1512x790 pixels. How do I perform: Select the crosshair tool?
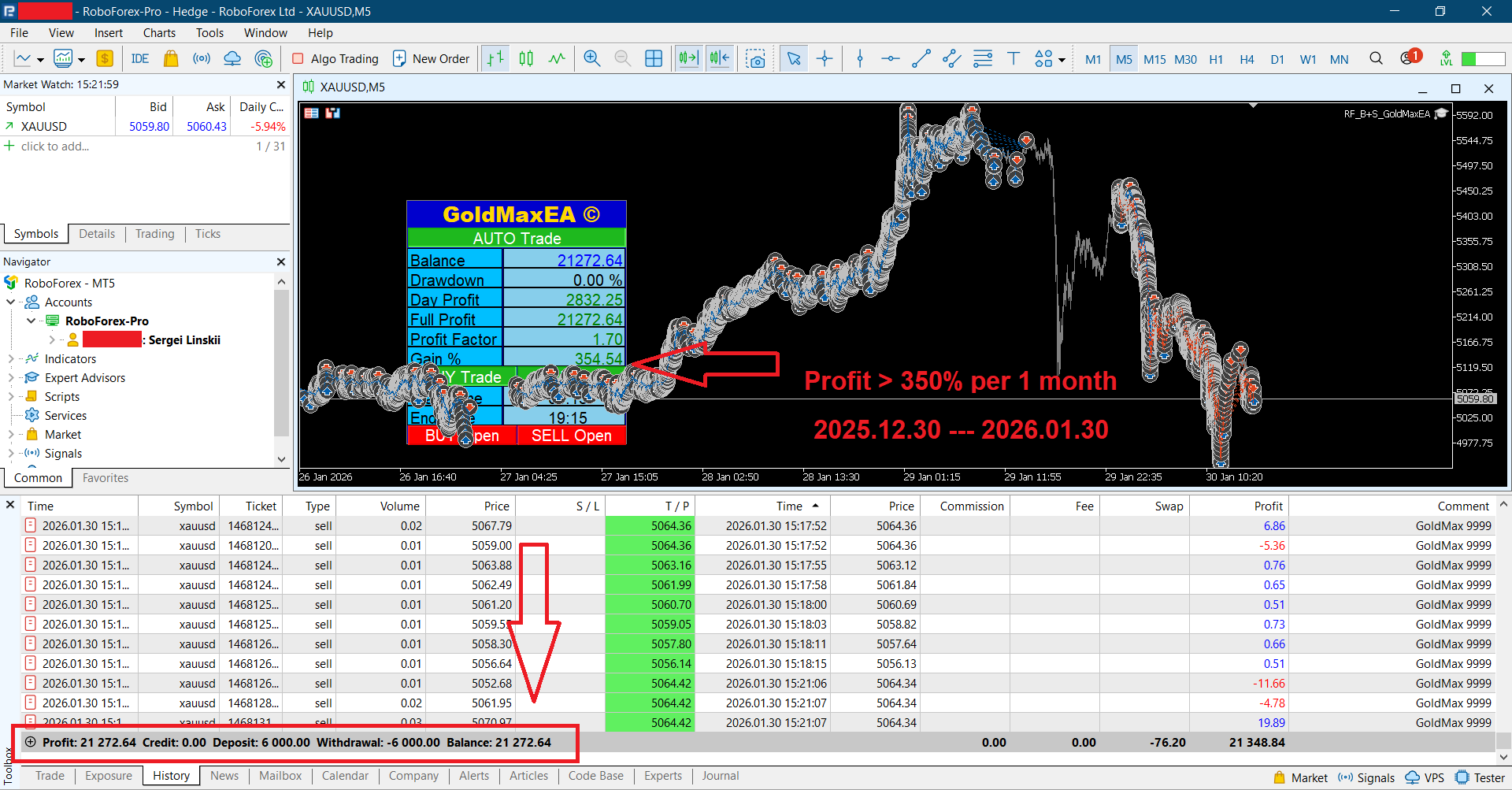coord(825,58)
